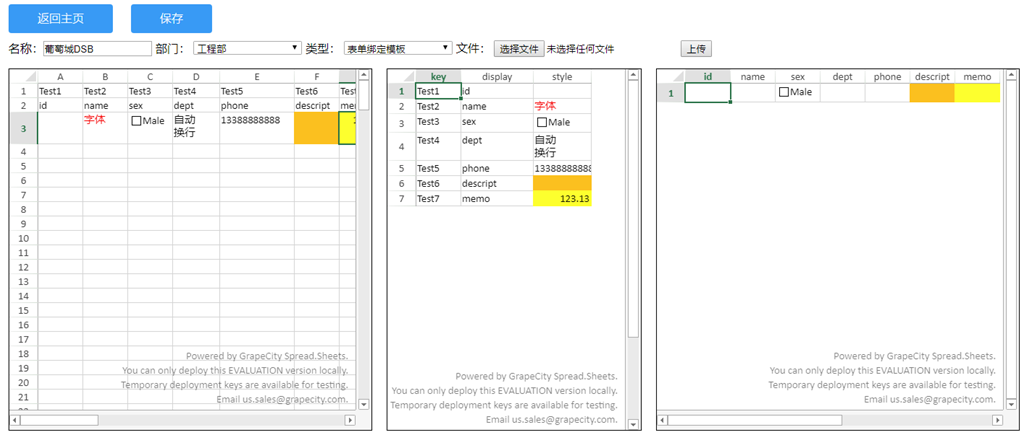Click the 保存 button
The height and width of the screenshot is (438, 1027).
pyautogui.click(x=171, y=18)
